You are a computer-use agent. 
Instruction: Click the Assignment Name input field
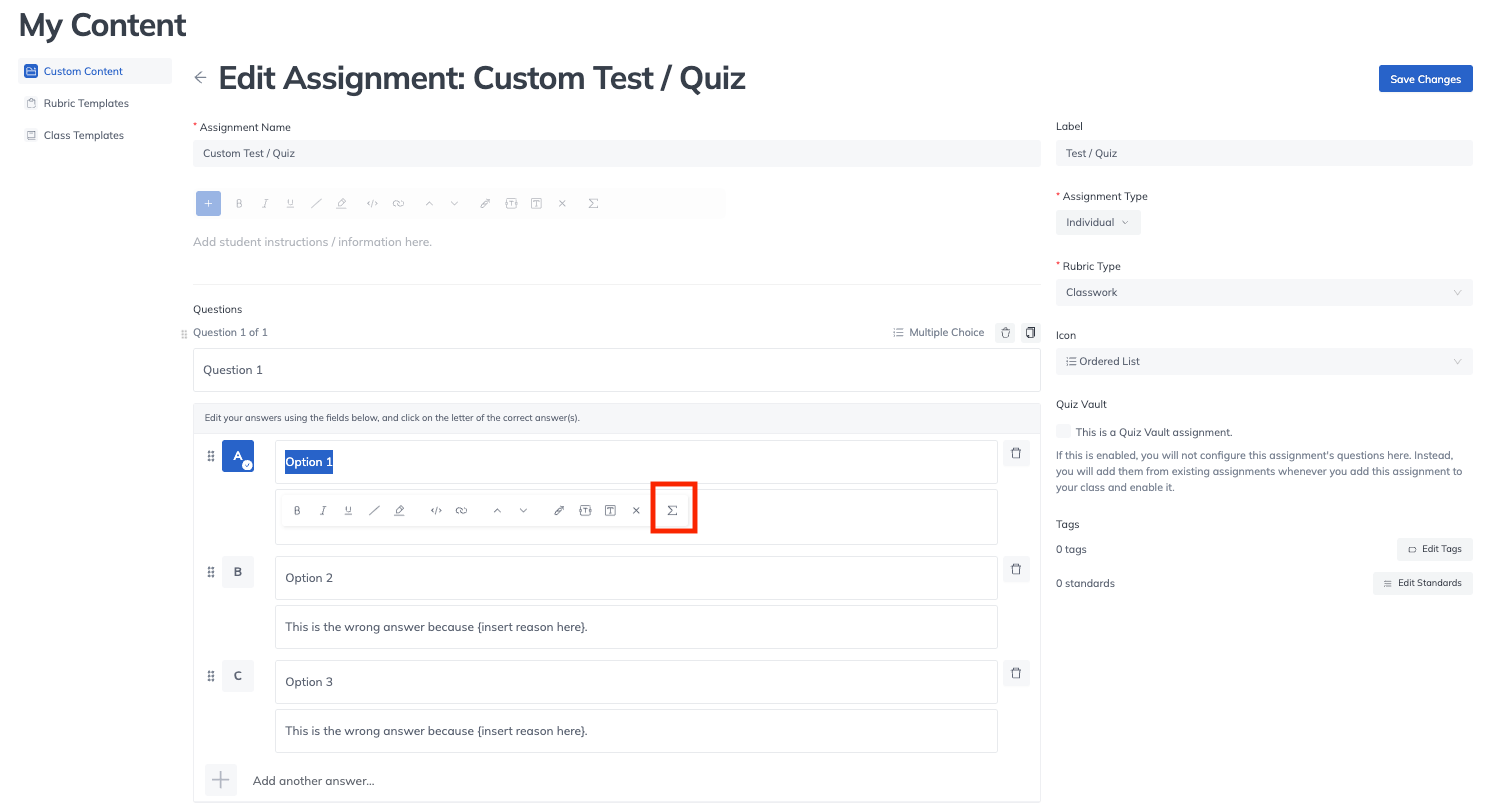tap(616, 153)
